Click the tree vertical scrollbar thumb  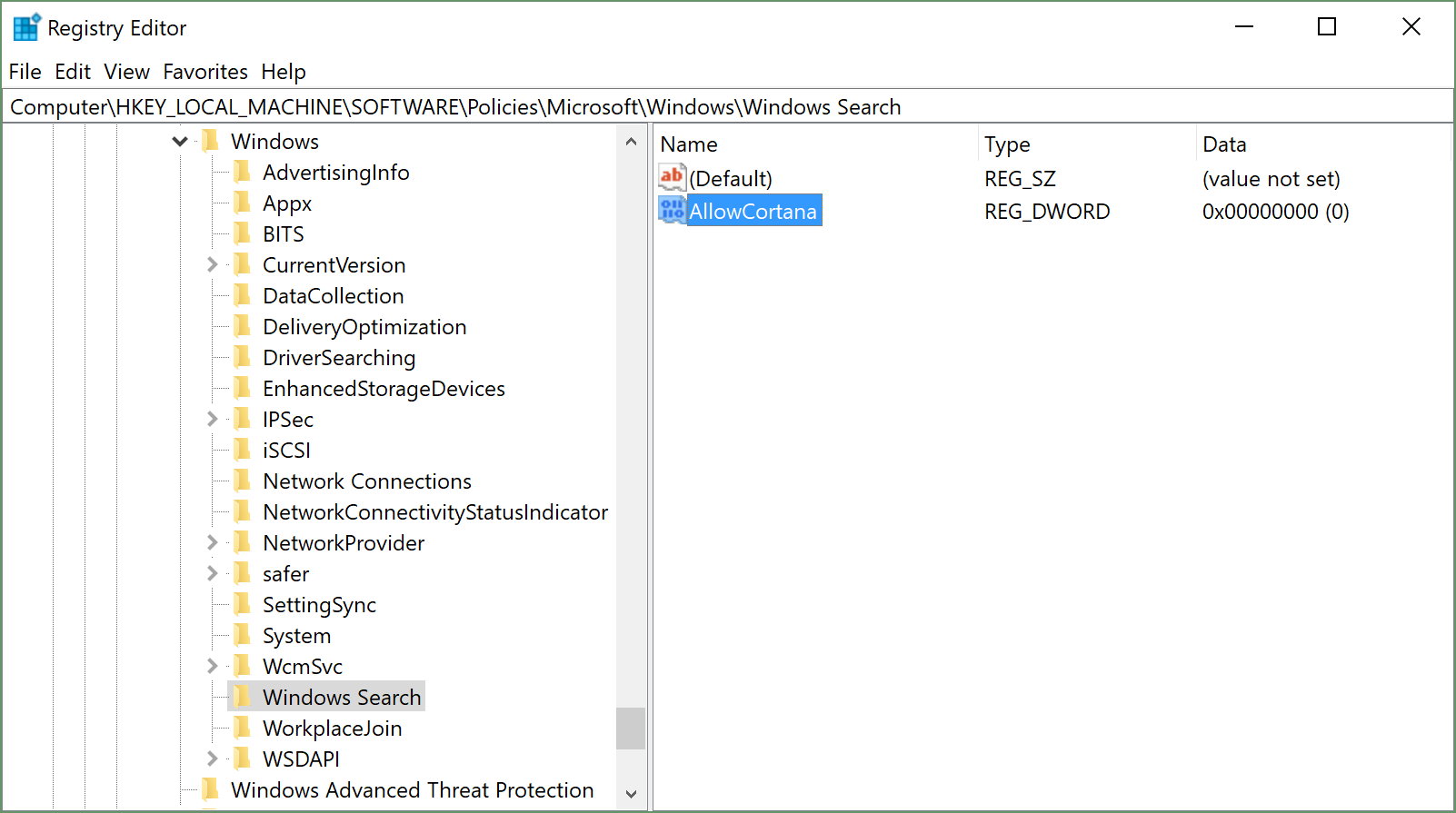pyautogui.click(x=631, y=729)
